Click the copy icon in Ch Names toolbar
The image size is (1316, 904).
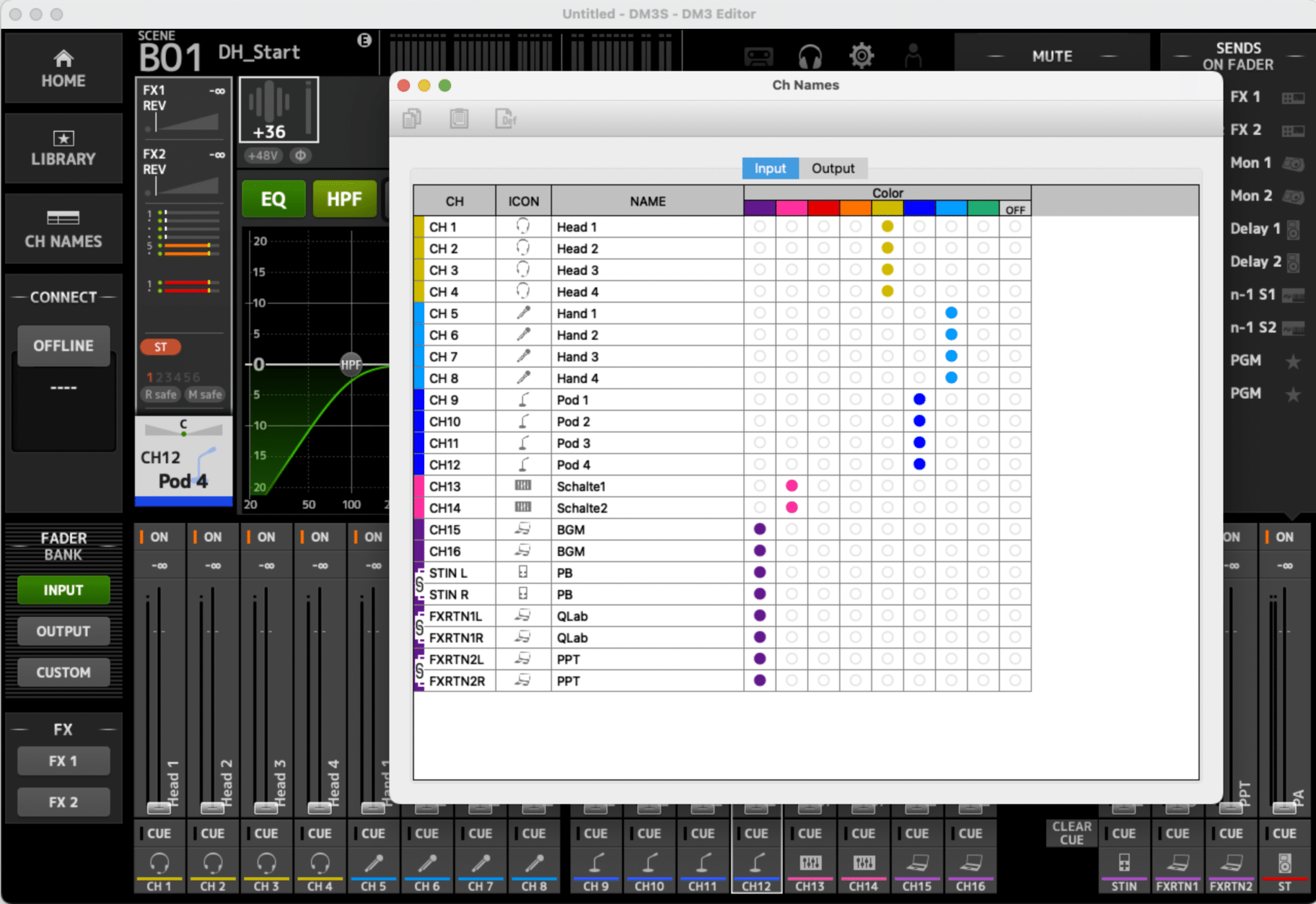(x=412, y=119)
